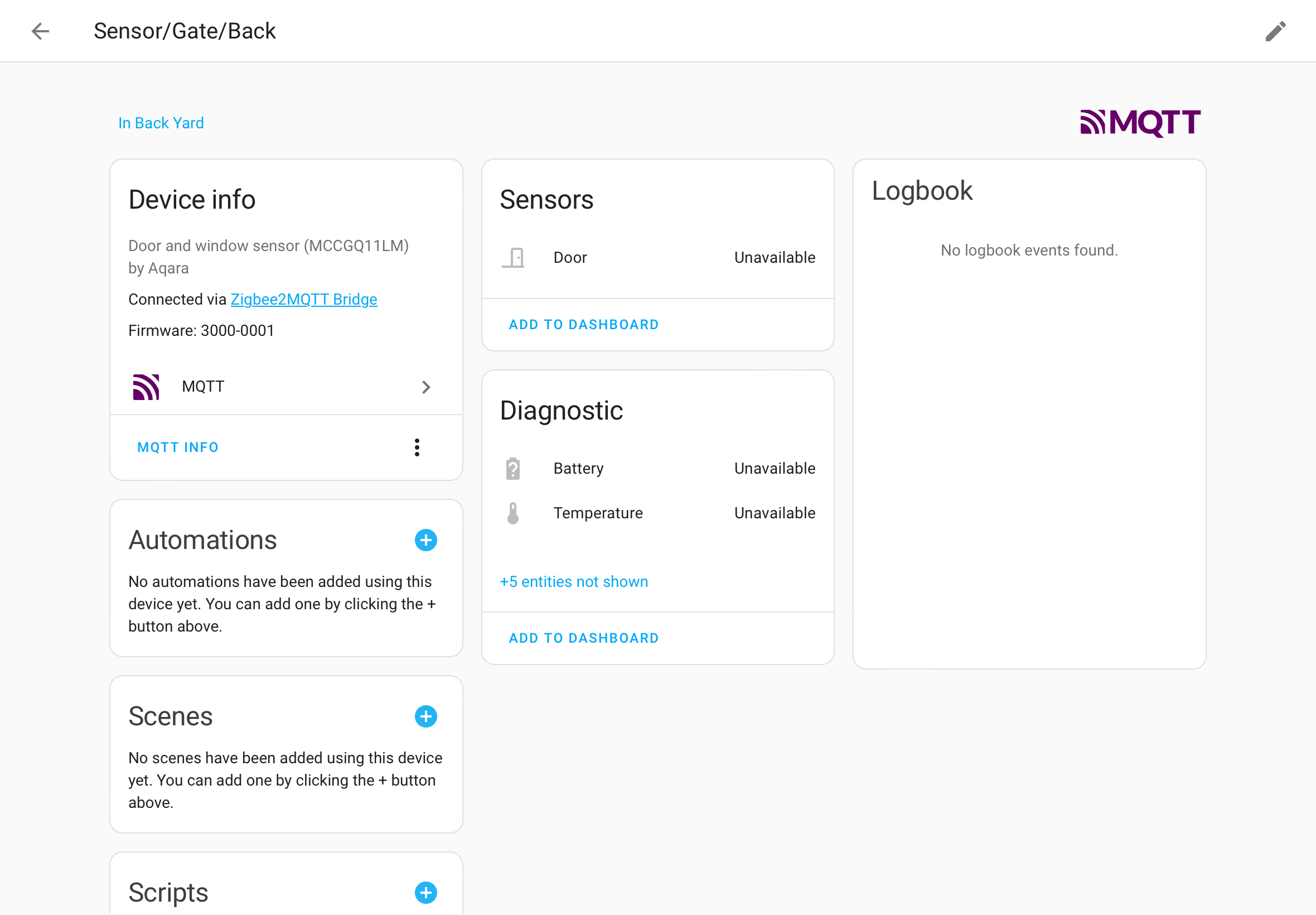Expand the MQTT row with the chevron
1316x915 pixels.
tap(426, 387)
